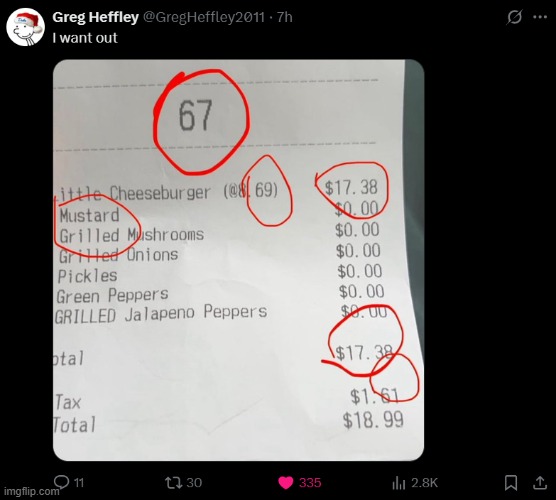Unlike the post via pink heart
The width and height of the screenshot is (556, 500).
(x=286, y=483)
